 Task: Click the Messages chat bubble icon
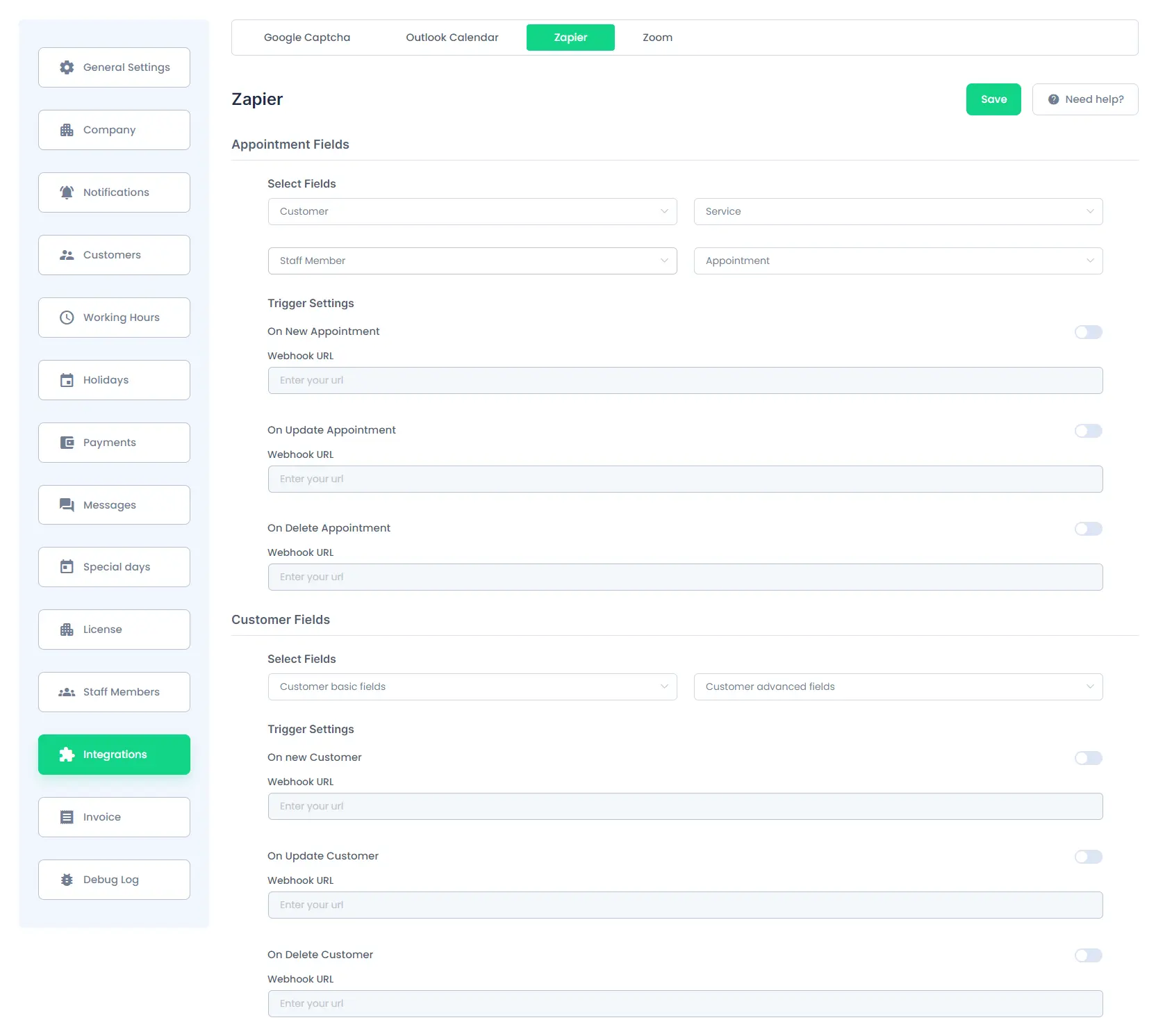(67, 505)
